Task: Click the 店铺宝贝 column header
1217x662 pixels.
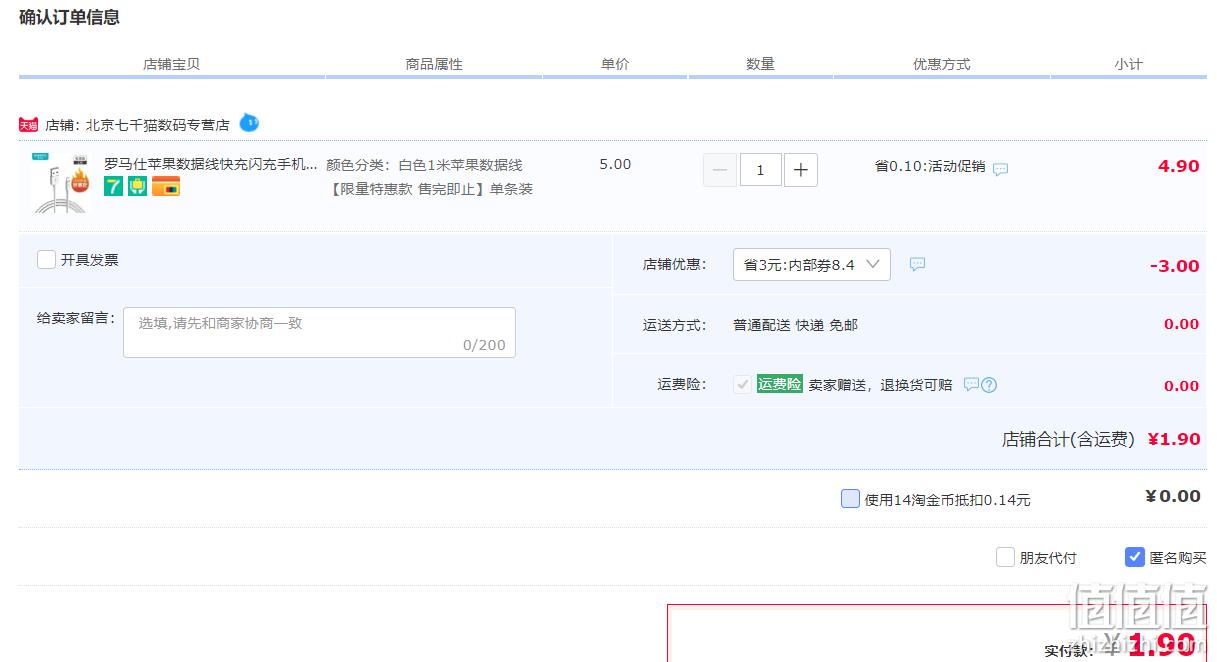Action: pyautogui.click(x=171, y=64)
